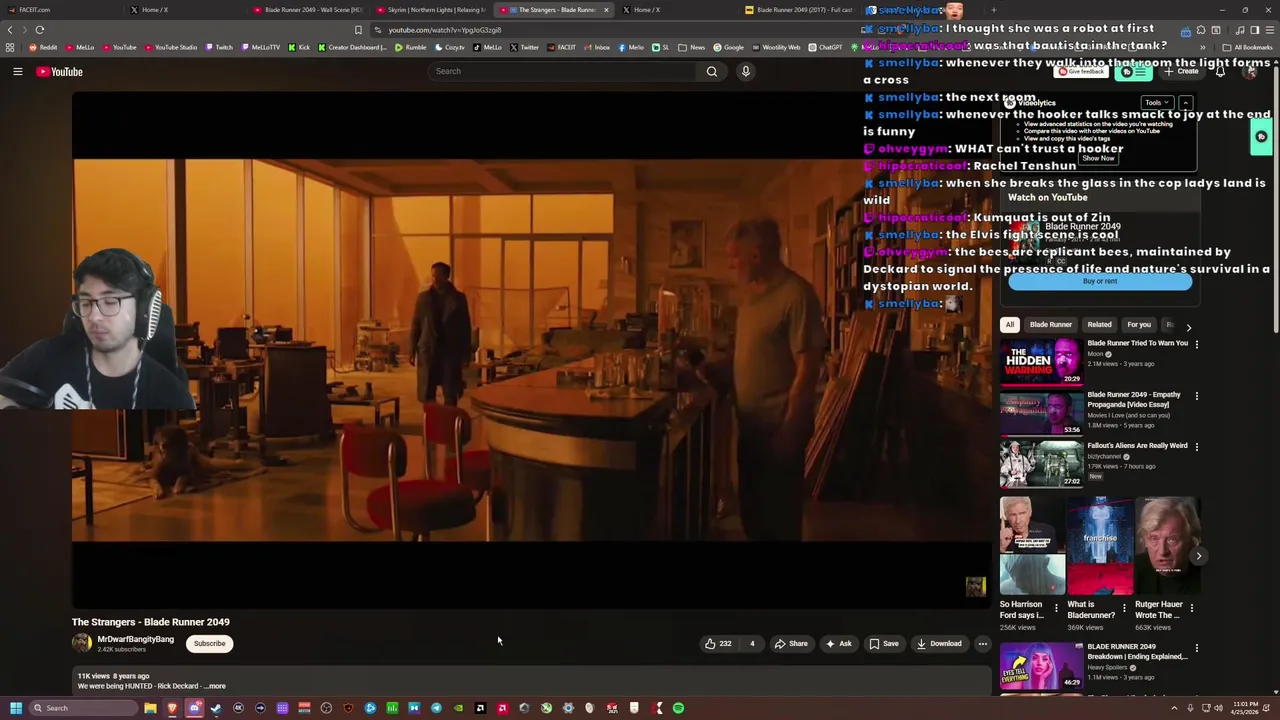Open the YouTube hamburger guide menu

click(x=17, y=71)
